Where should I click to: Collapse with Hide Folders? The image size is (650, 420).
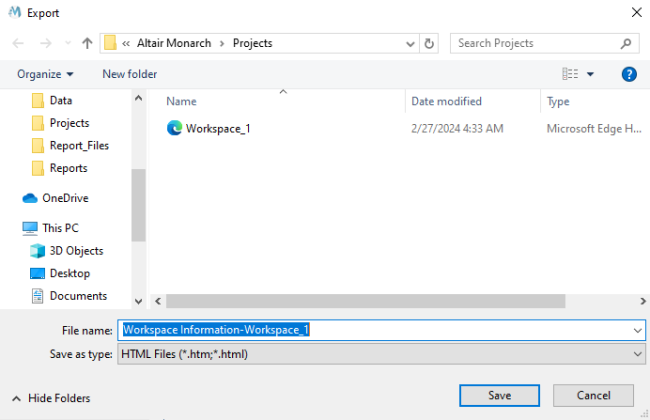tap(51, 398)
